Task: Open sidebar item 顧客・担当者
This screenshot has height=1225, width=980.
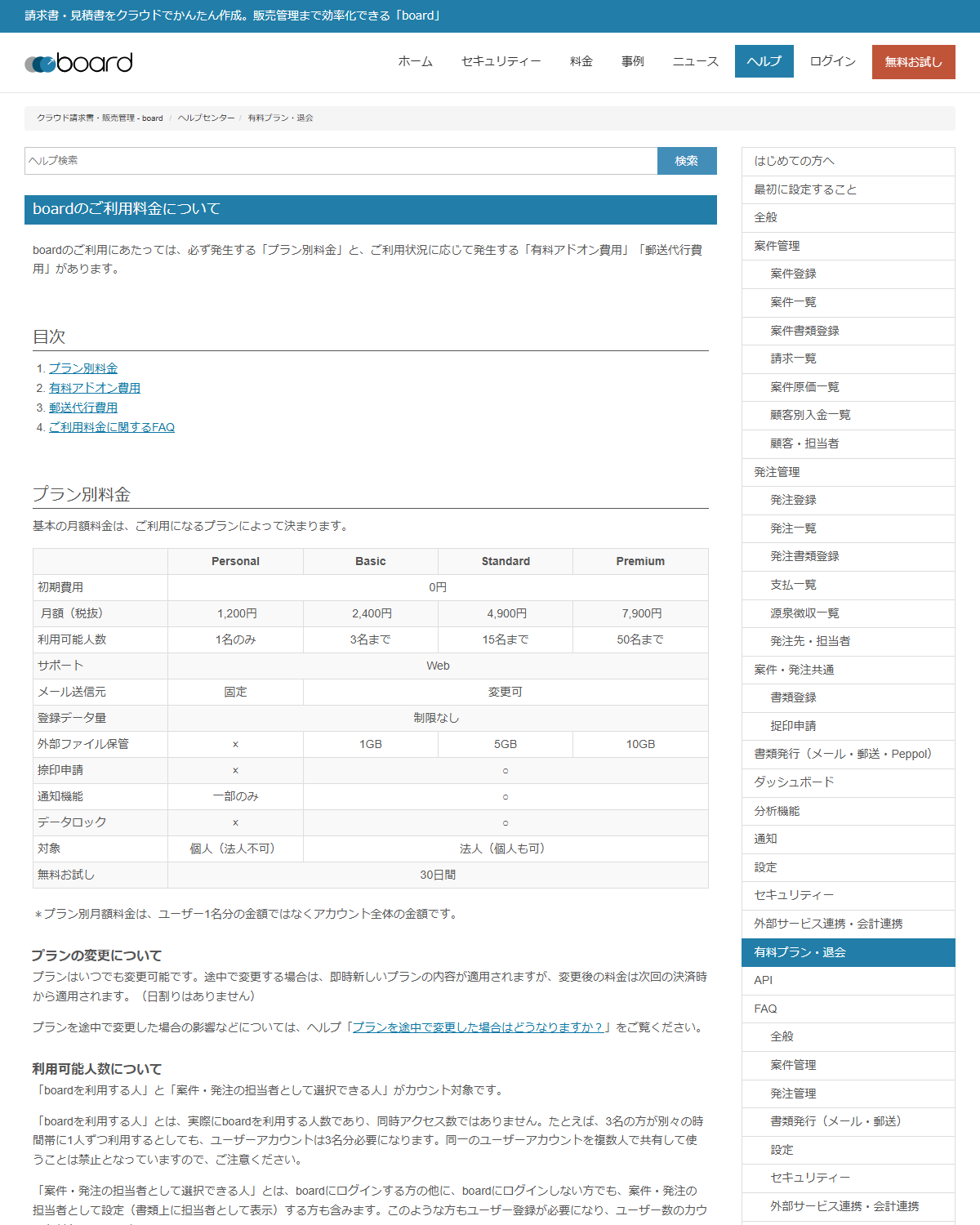Action: tap(848, 443)
